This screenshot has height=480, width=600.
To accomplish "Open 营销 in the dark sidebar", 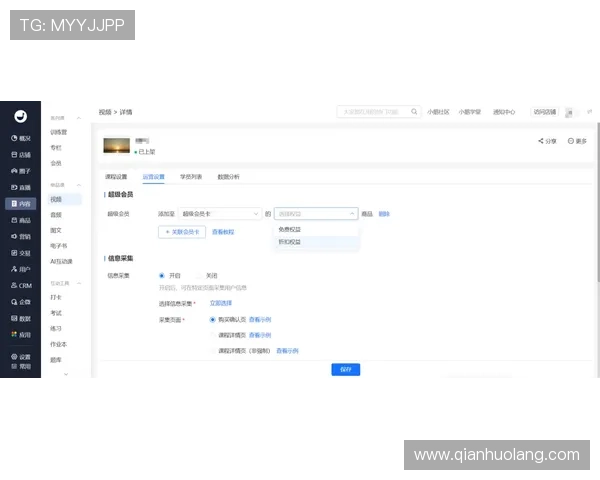I will coord(21,237).
